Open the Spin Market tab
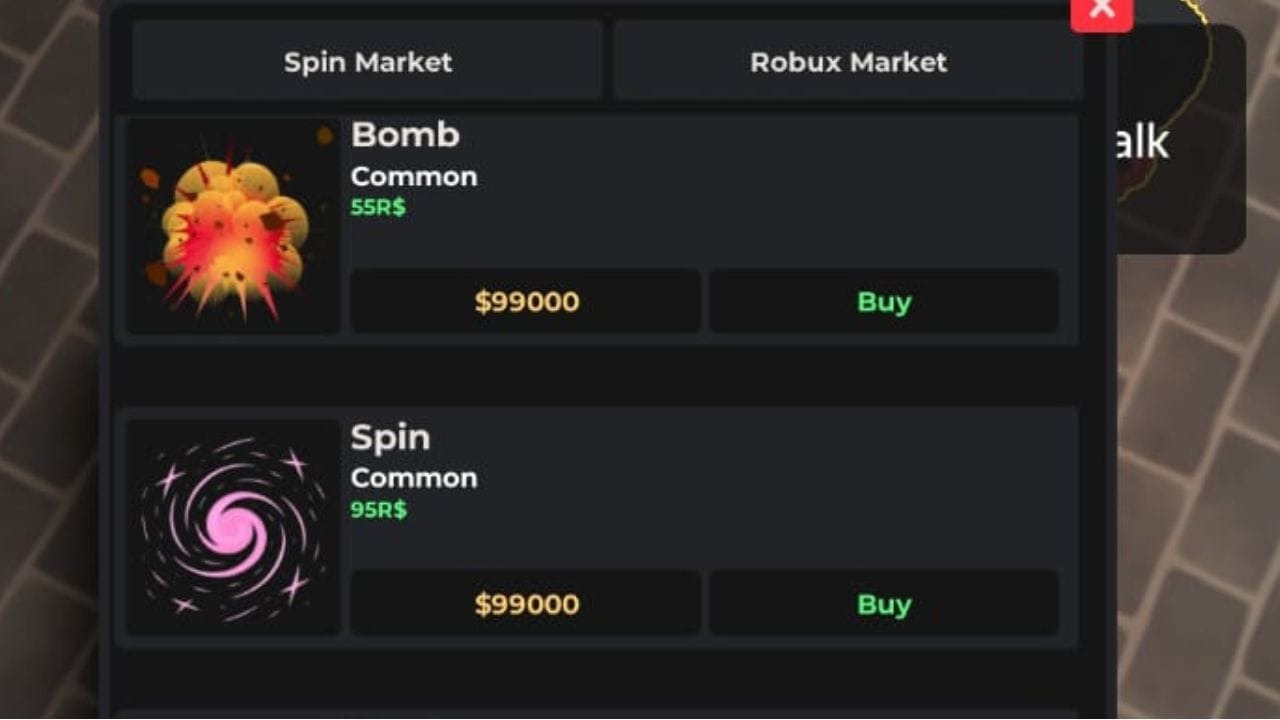 pyautogui.click(x=367, y=62)
